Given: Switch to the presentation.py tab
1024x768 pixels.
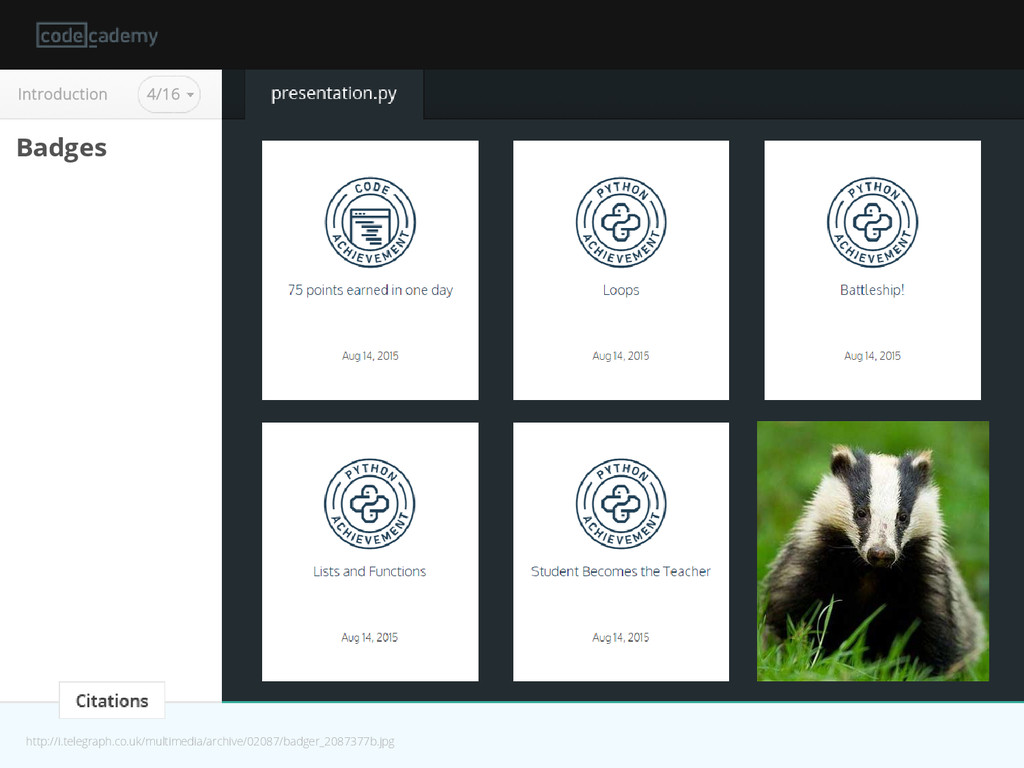Looking at the screenshot, I should coord(334,94).
